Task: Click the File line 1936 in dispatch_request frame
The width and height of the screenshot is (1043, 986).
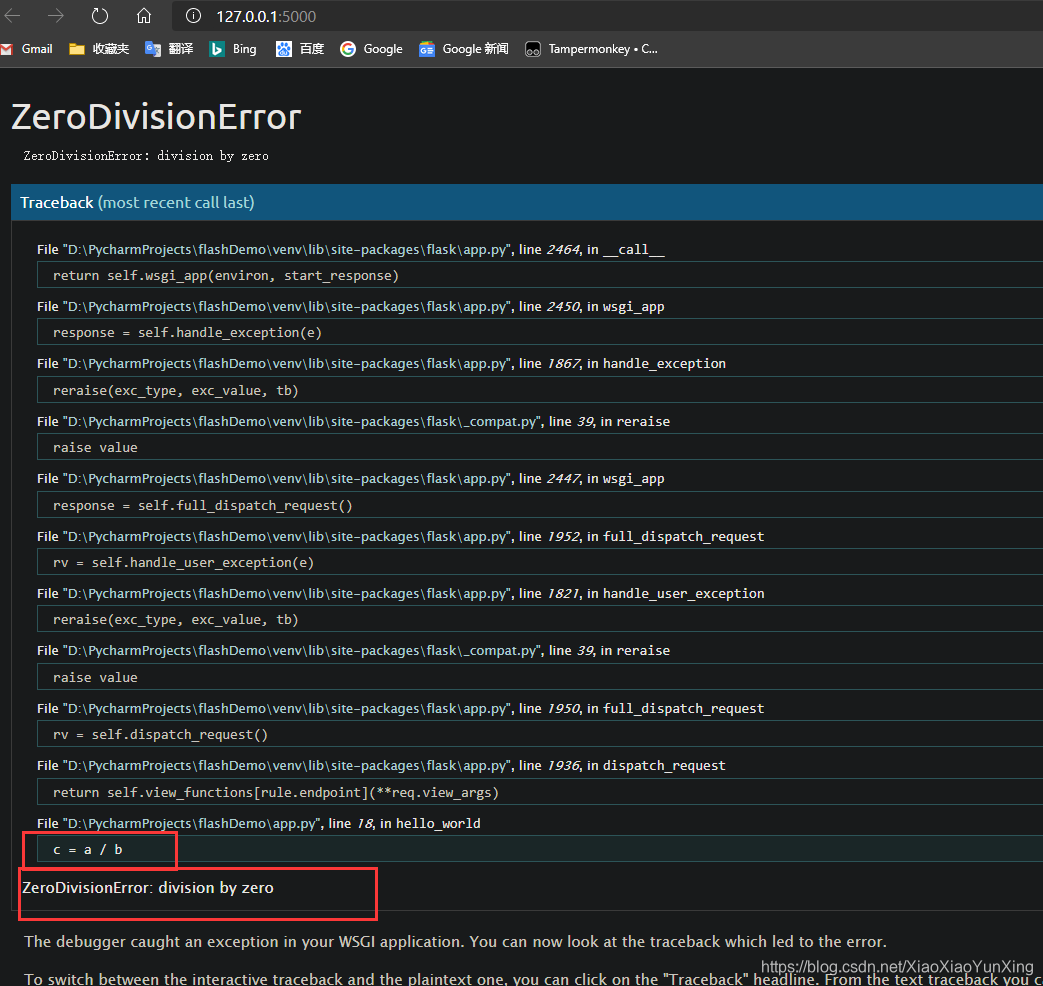Action: [x=381, y=766]
